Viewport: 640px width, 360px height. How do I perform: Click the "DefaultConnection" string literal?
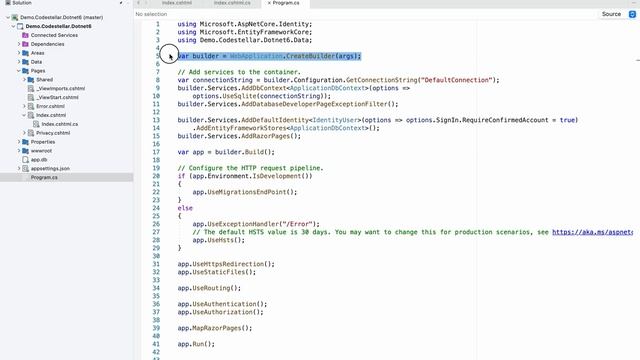(x=456, y=80)
